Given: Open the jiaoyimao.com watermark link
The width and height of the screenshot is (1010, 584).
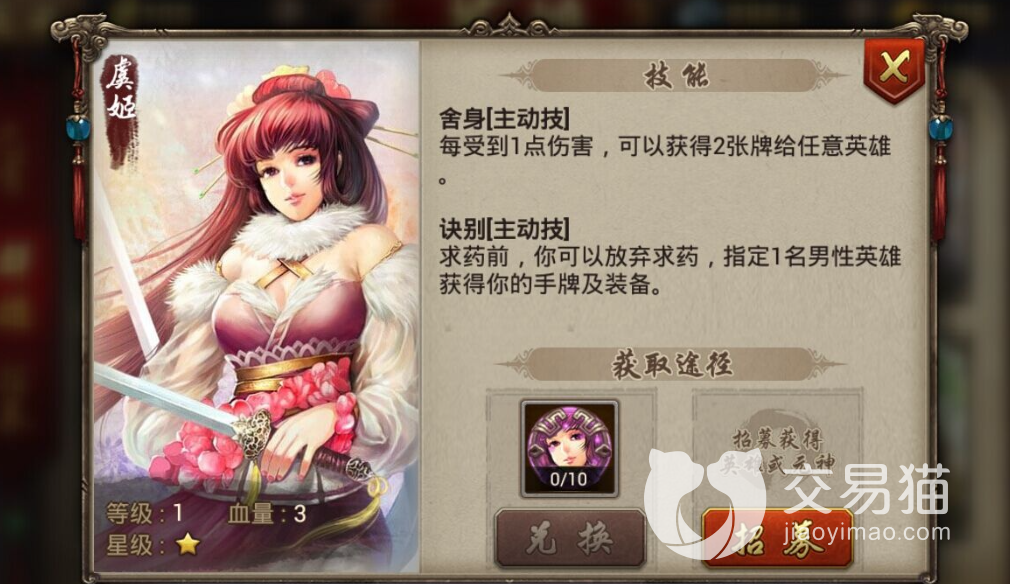Looking at the screenshot, I should (x=867, y=533).
